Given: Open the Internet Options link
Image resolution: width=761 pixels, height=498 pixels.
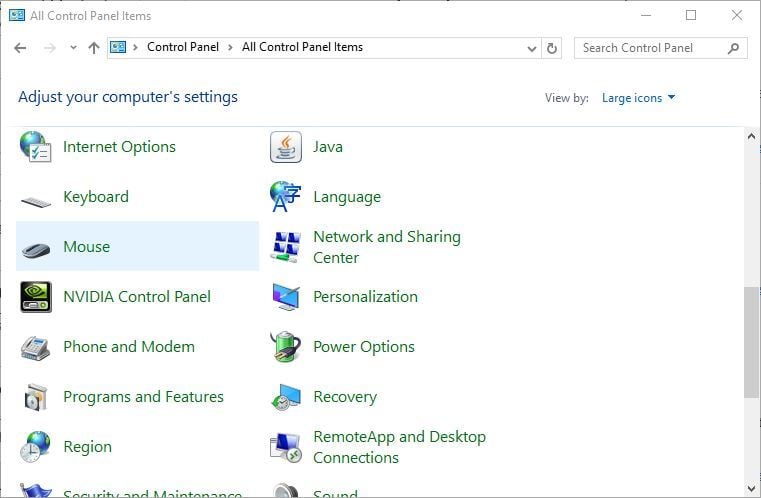Looking at the screenshot, I should [x=119, y=147].
